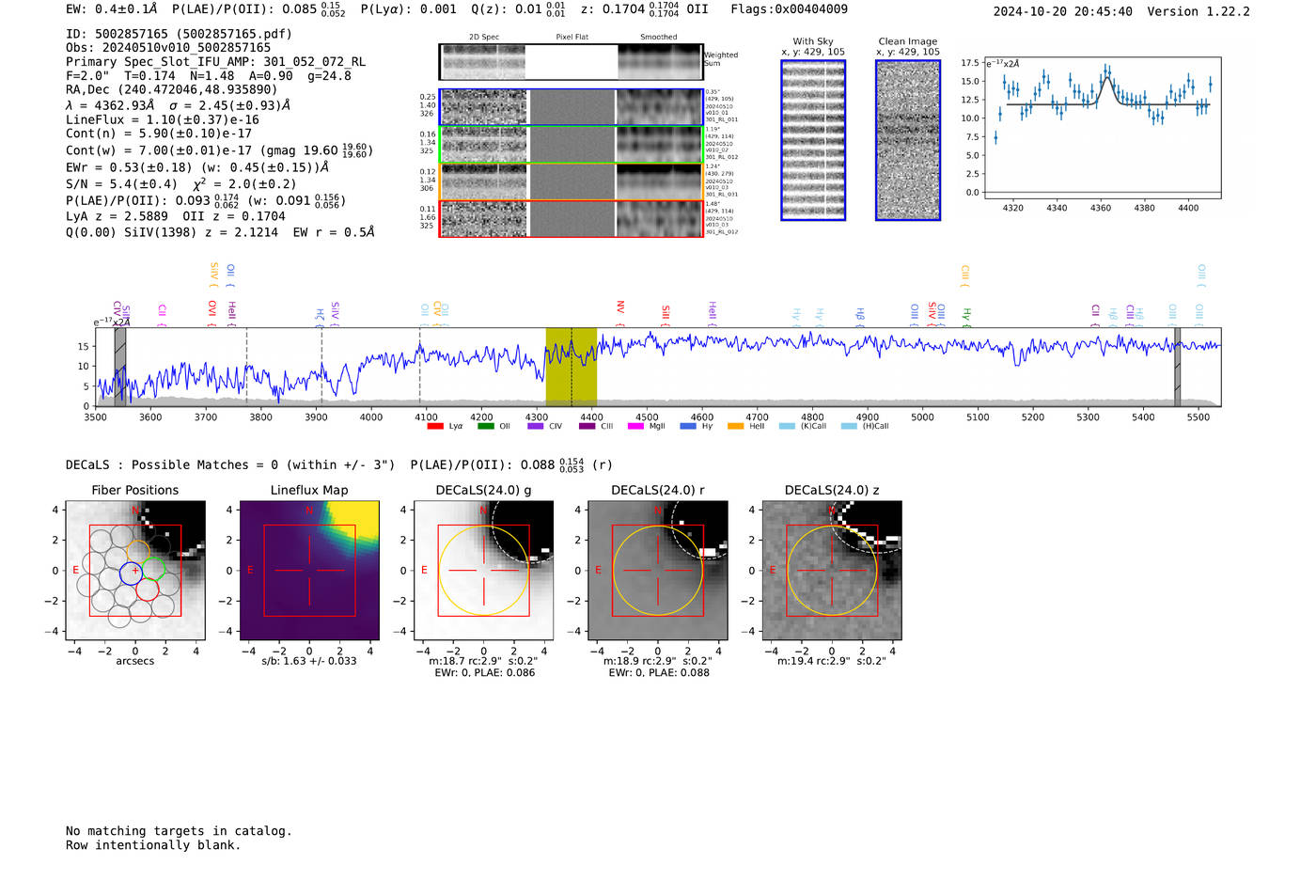Click the With Sky 2D image
This screenshot has height=896, width=1316.
(813, 140)
